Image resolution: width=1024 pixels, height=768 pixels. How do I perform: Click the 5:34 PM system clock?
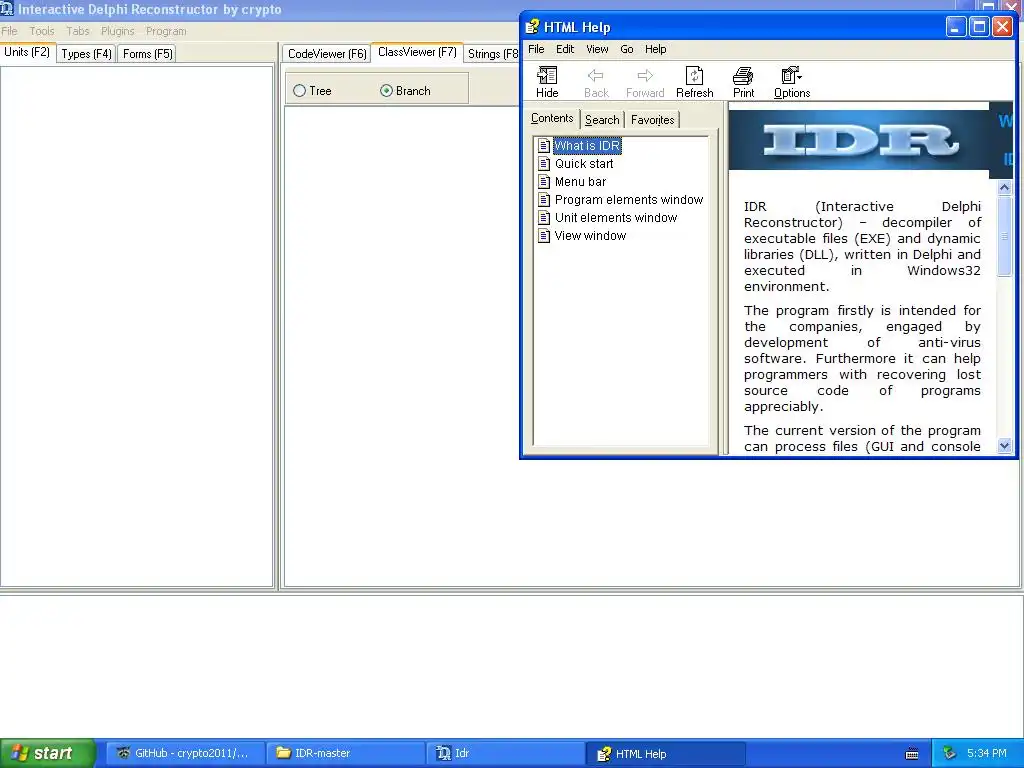pos(986,753)
